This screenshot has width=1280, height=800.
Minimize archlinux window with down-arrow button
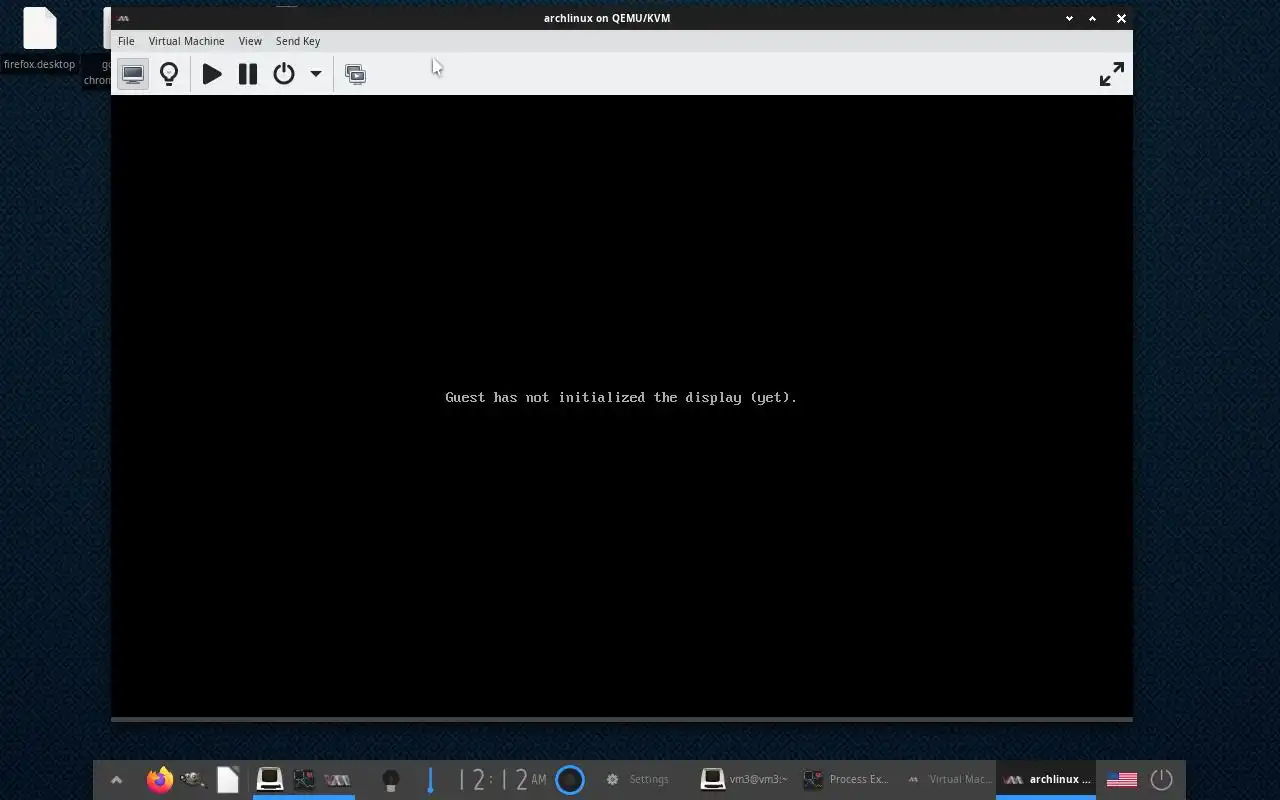[x=1069, y=18]
